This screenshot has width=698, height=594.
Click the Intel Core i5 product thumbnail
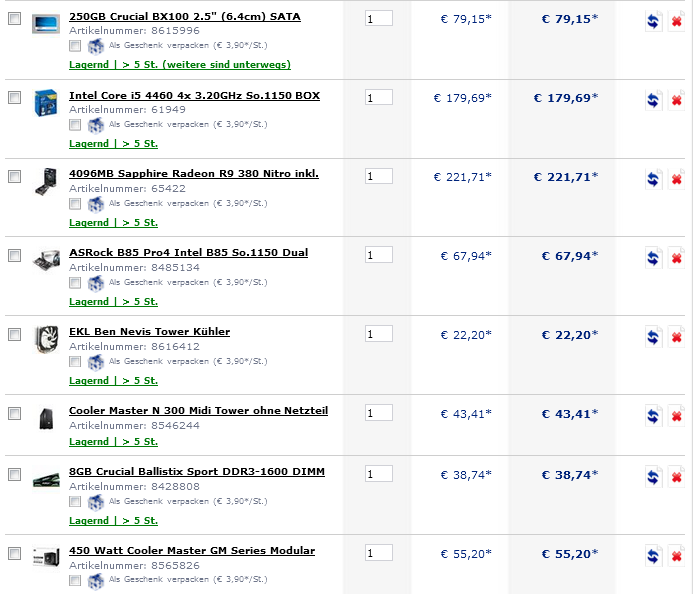[45, 104]
